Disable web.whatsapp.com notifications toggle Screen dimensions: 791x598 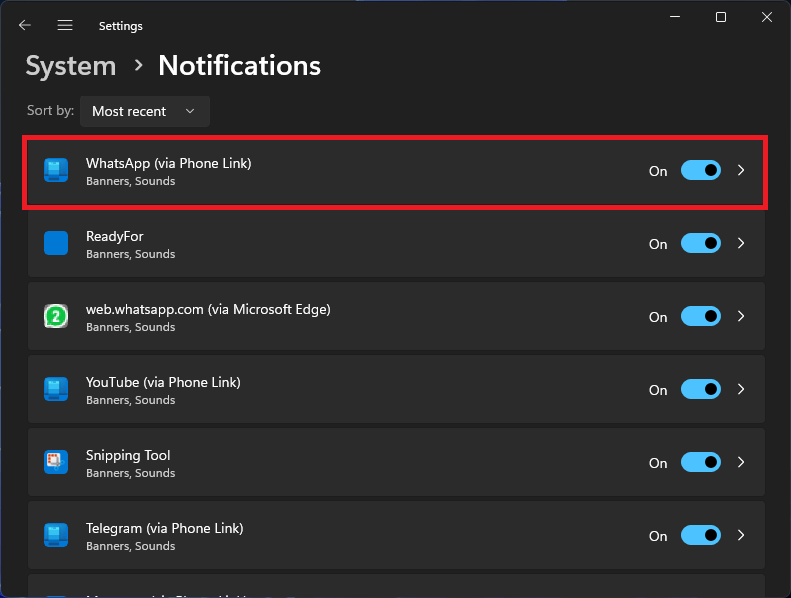pos(701,316)
